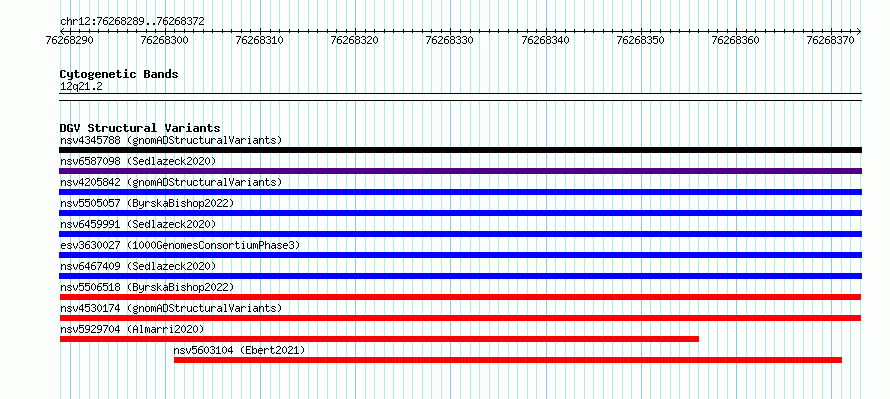Click label nsv4530174 (gnomADStructuralVariants)
The image size is (890, 399).
171,308
